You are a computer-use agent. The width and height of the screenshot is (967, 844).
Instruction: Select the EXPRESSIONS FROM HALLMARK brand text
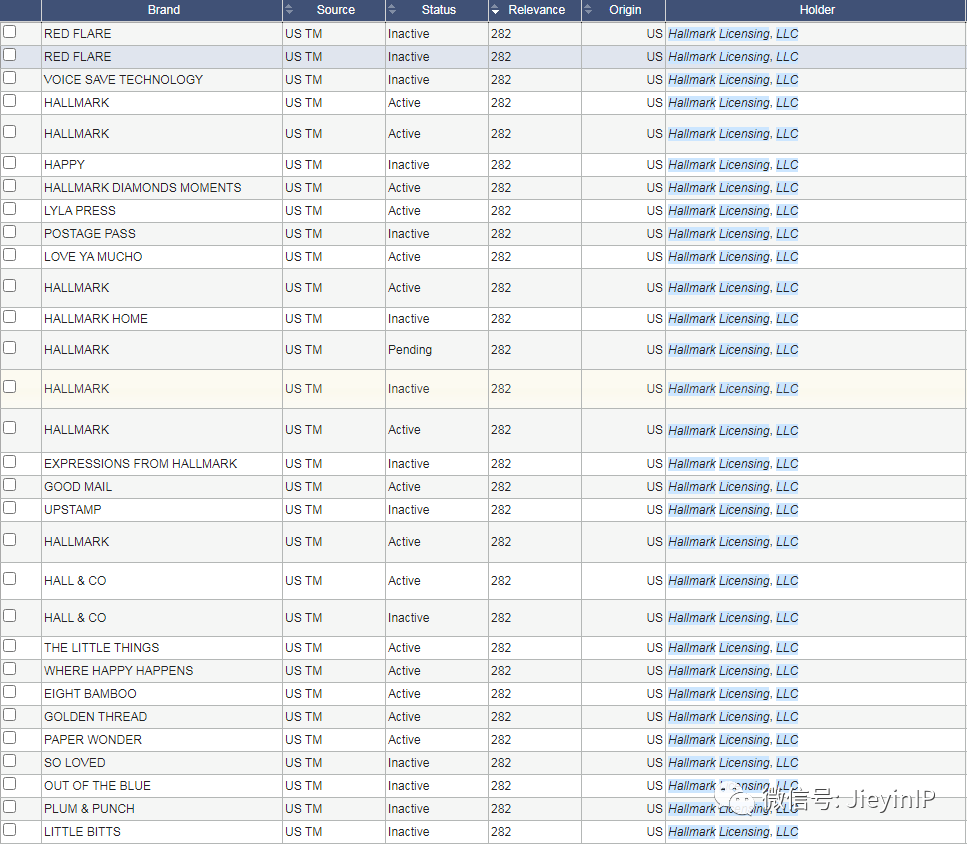click(141, 464)
